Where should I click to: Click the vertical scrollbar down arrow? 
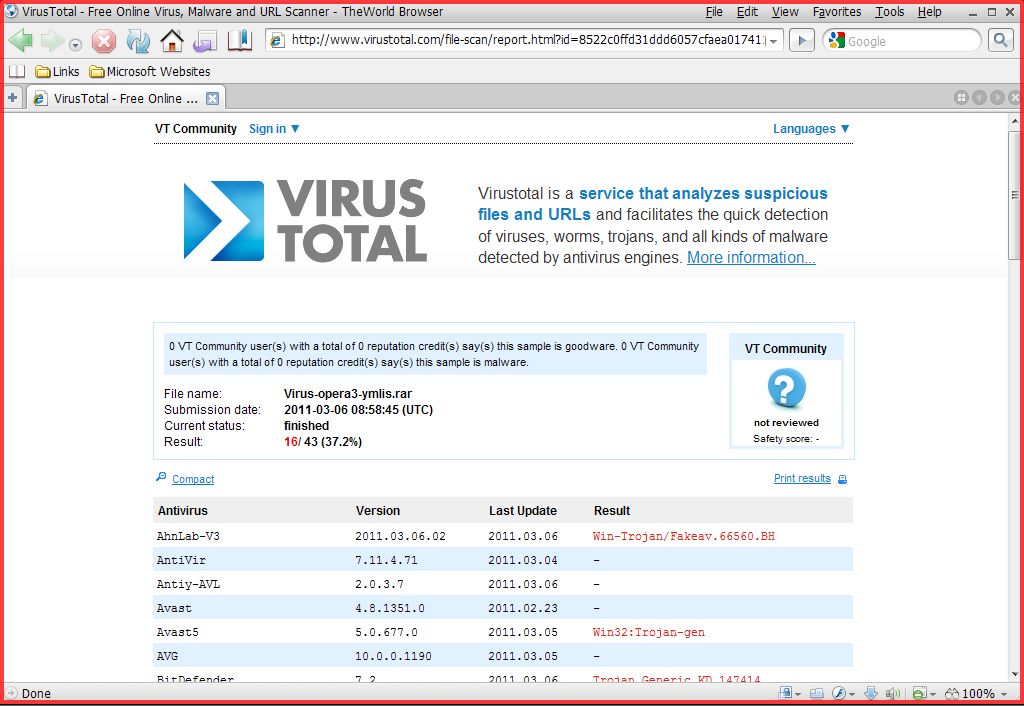(x=1014, y=674)
